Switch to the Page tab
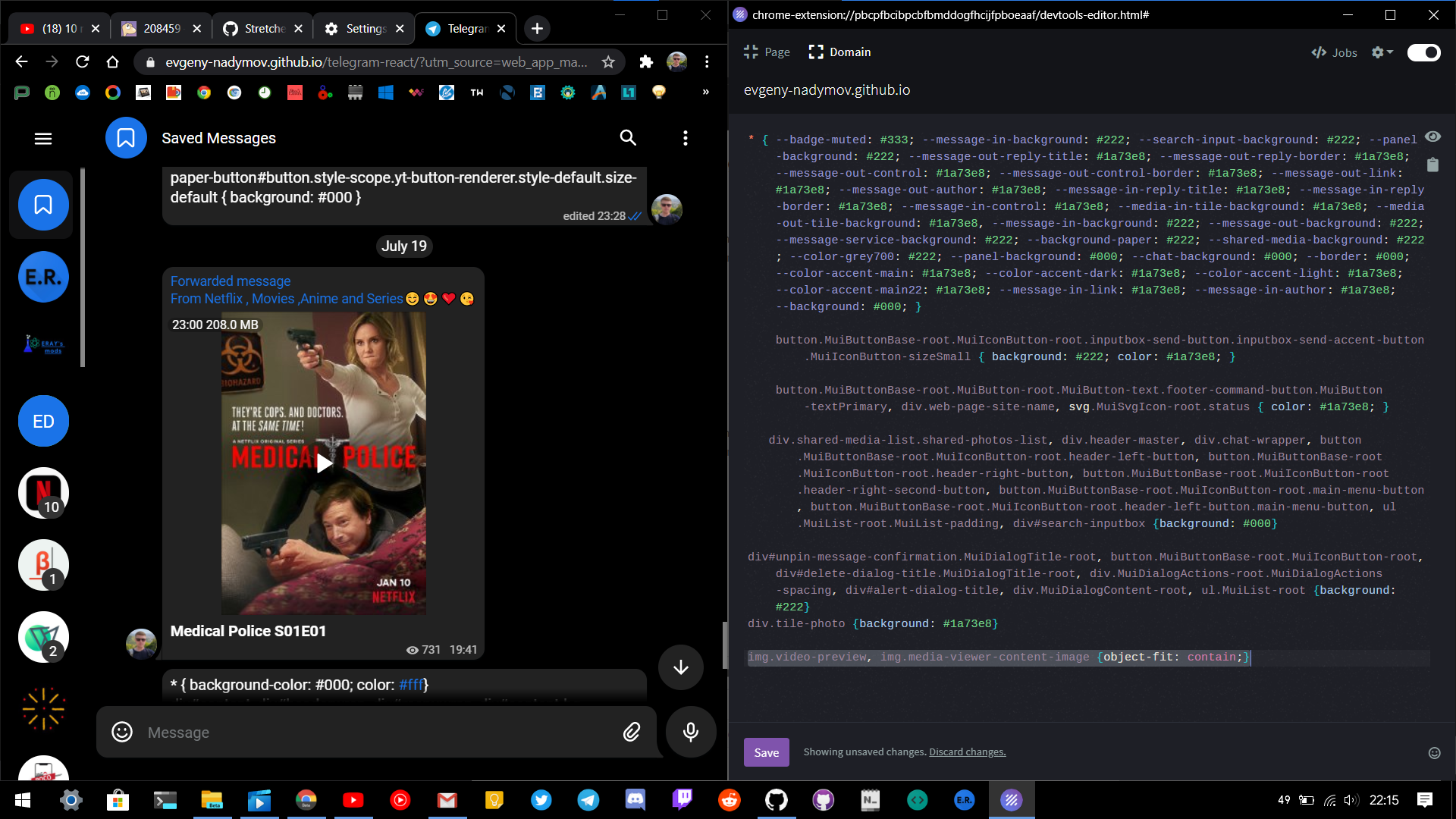Screen dimensions: 1456x819 767,52
